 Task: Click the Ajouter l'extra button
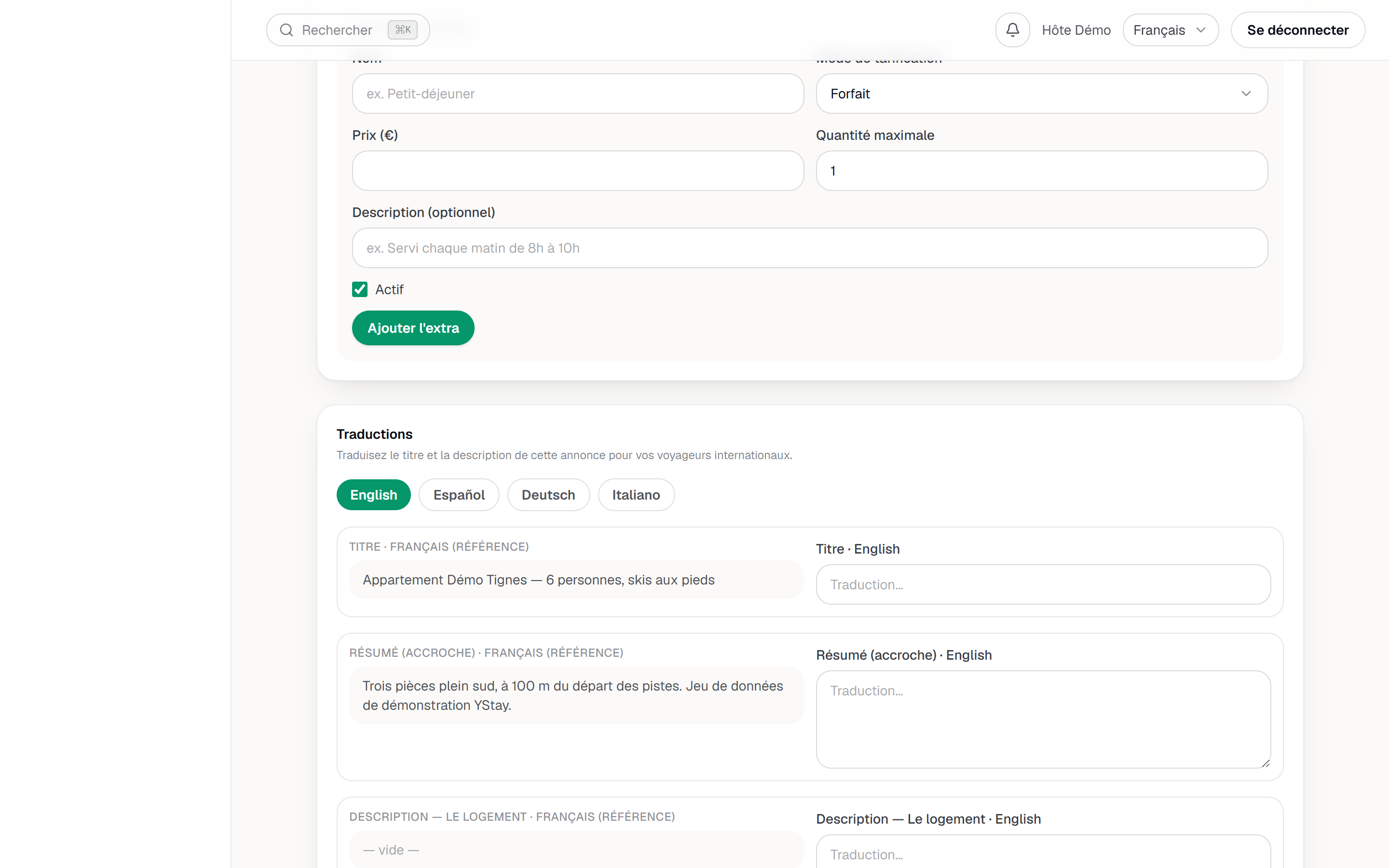[x=413, y=328]
